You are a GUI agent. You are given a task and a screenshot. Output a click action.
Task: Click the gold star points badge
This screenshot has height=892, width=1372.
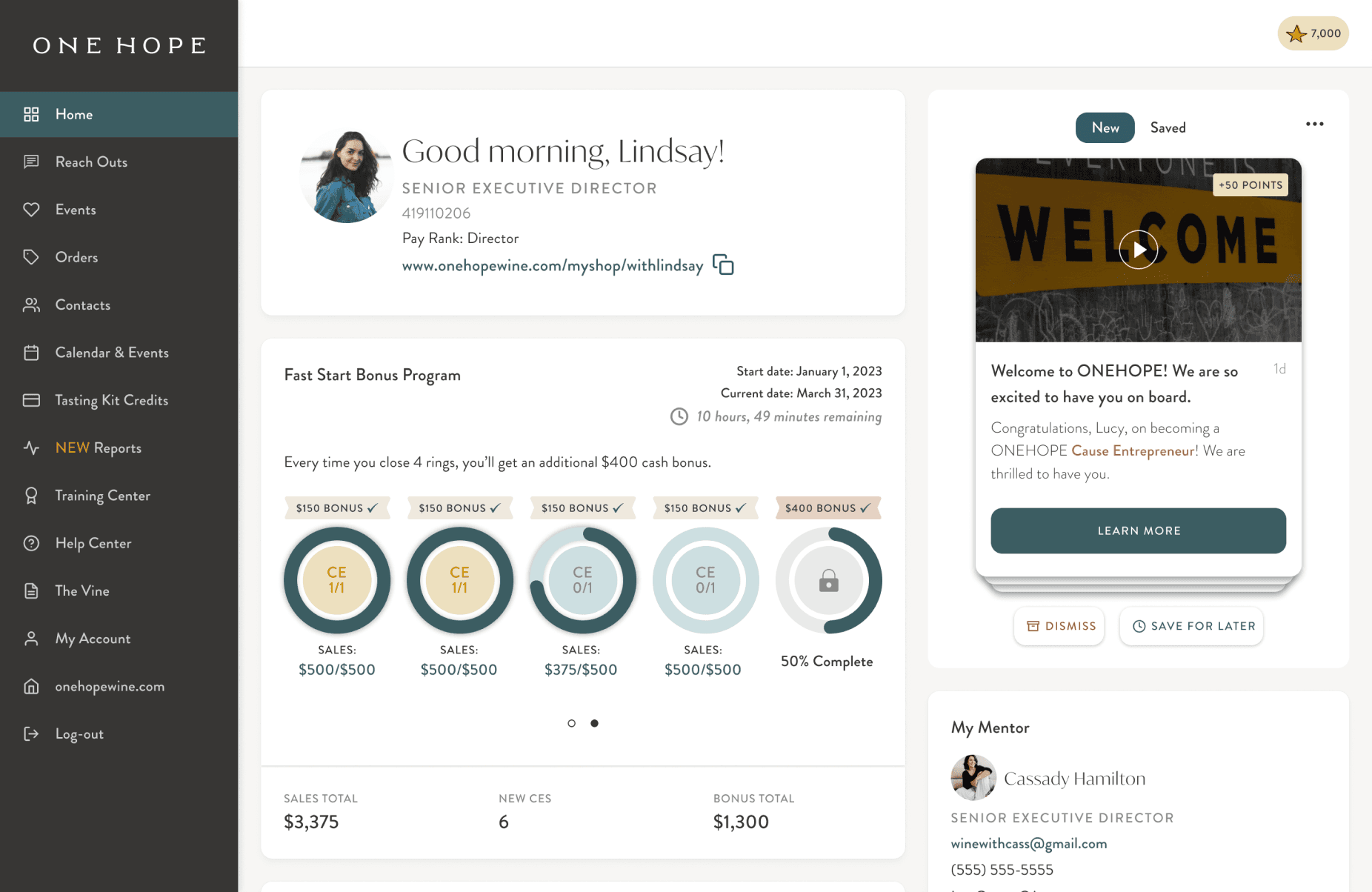[x=1313, y=33]
